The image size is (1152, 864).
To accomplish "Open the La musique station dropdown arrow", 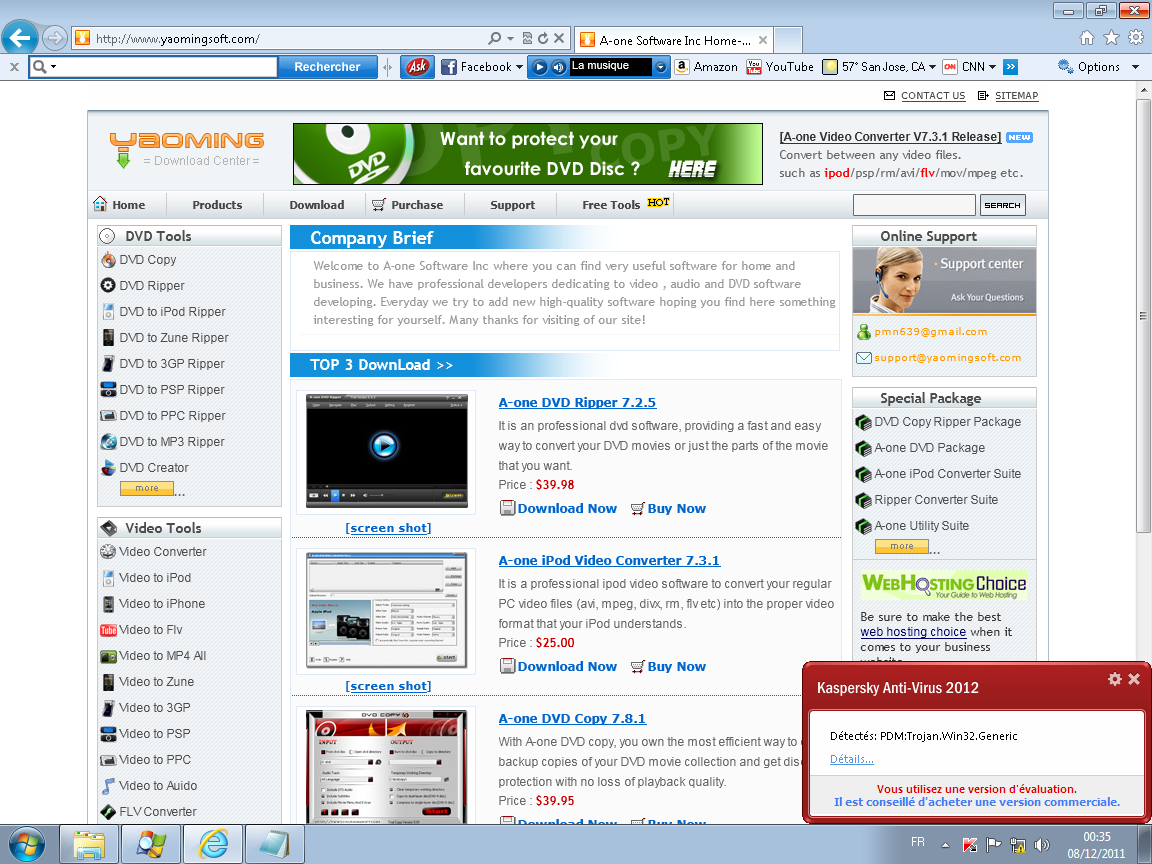I will tap(661, 67).
